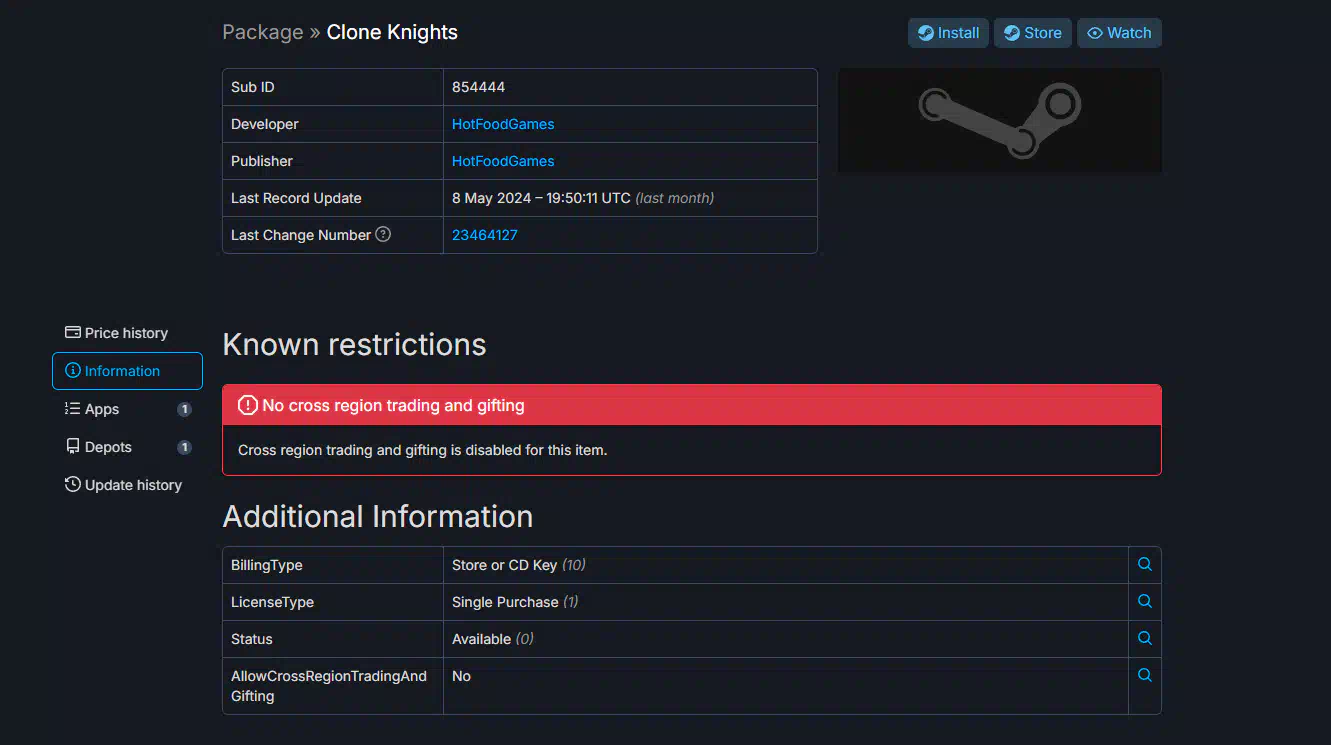This screenshot has height=745, width=1331.
Task: Click help icon beside Last Change Number
Action: point(383,234)
